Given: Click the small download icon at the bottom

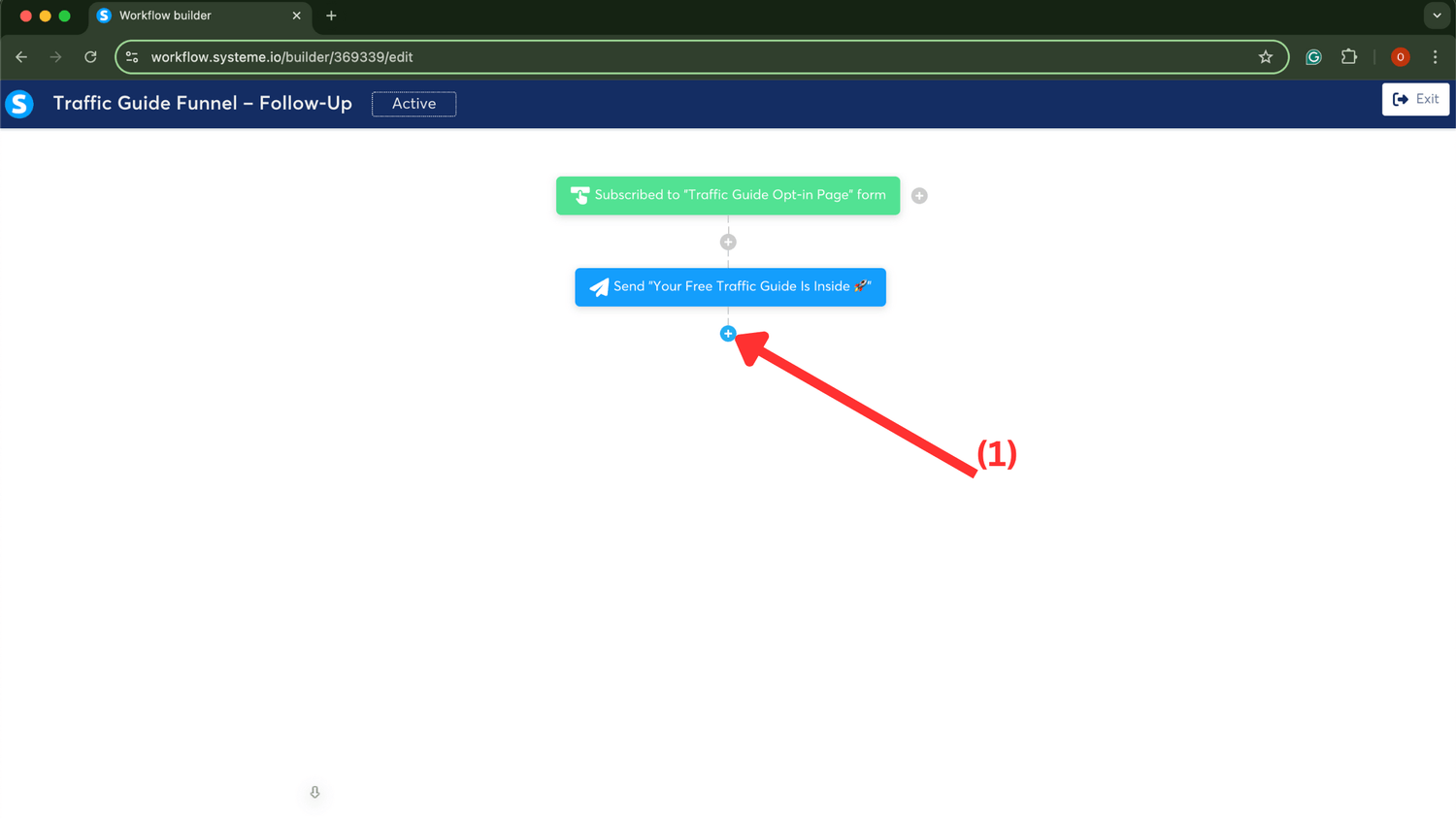Looking at the screenshot, I should 314,792.
